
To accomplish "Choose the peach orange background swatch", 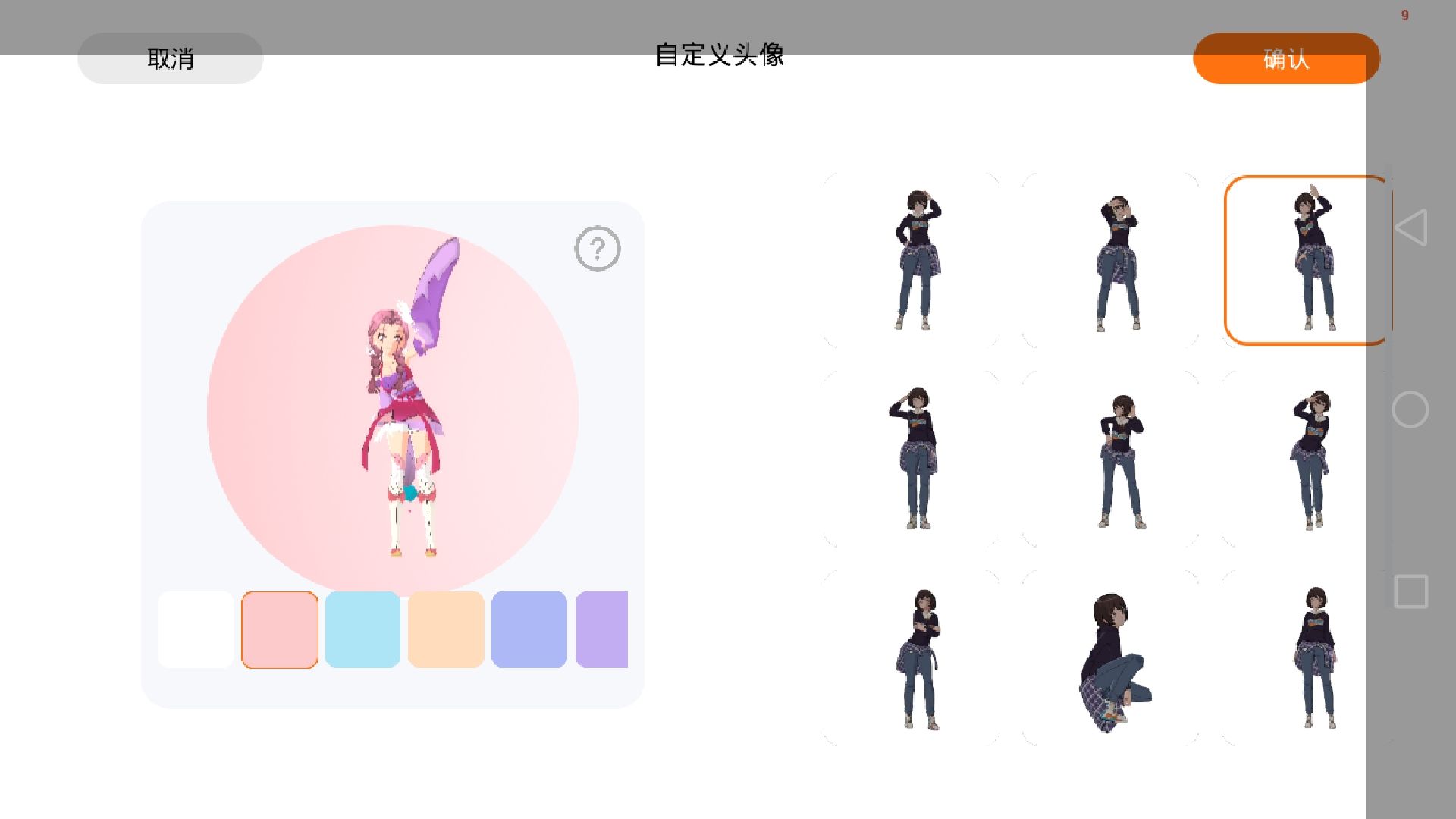I will 446,630.
